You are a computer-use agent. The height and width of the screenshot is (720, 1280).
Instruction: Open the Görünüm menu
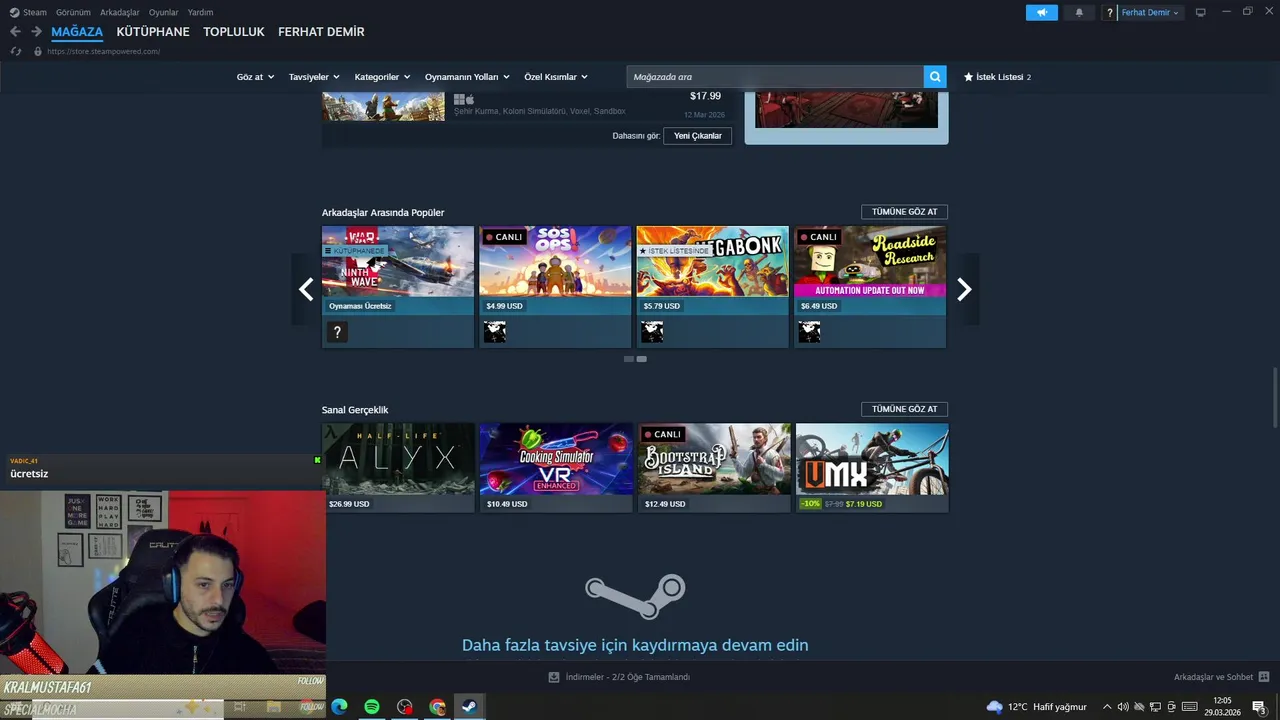click(73, 12)
